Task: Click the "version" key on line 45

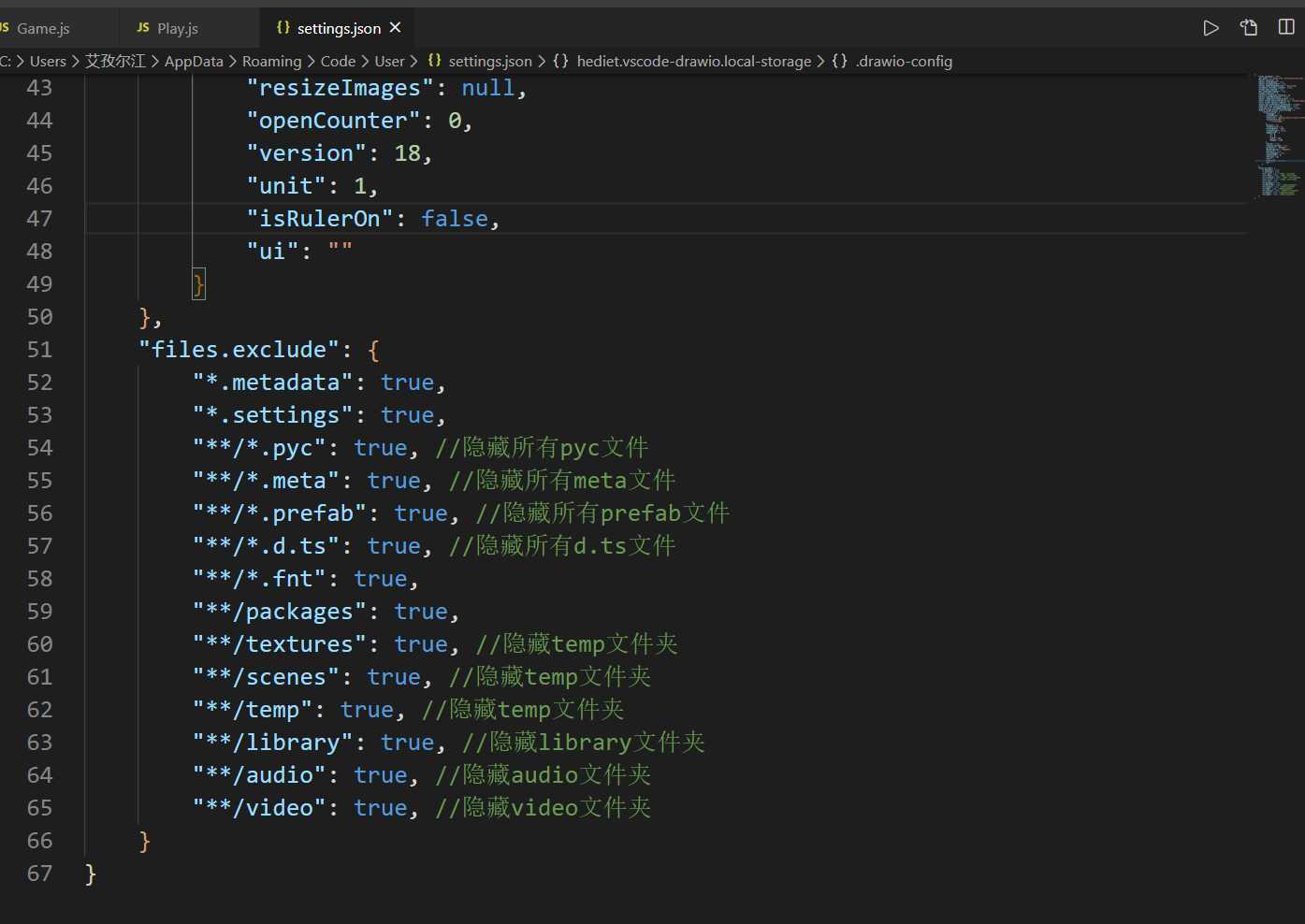Action: coord(307,153)
